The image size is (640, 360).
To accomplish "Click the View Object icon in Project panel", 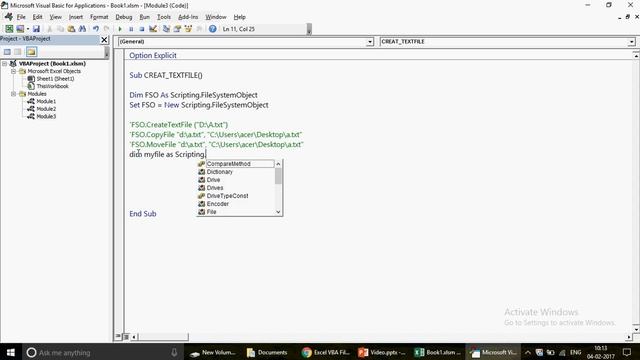I will coord(18,52).
